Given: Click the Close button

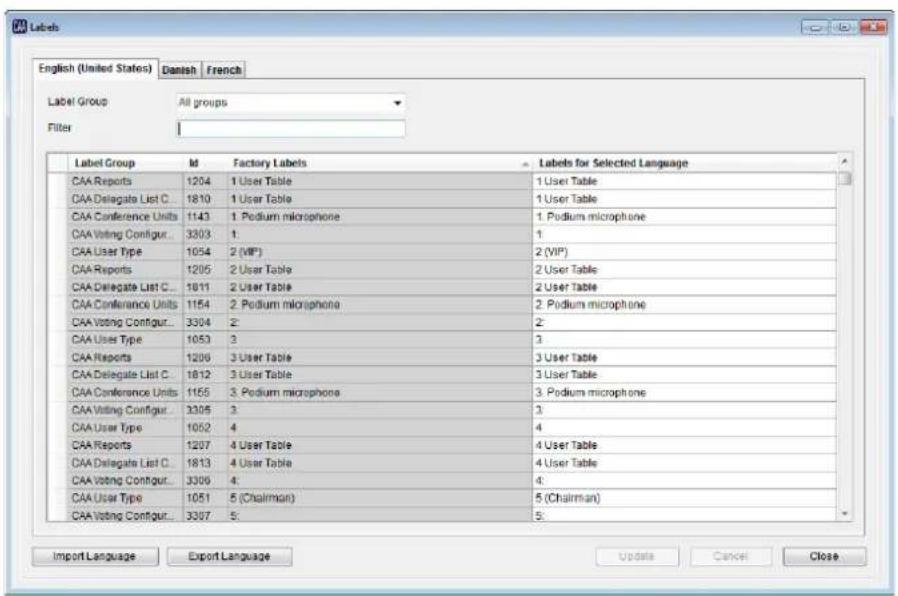Looking at the screenshot, I should point(824,556).
